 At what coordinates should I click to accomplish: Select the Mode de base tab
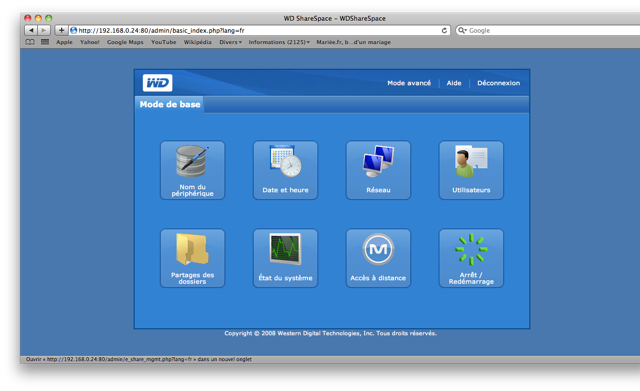170,104
